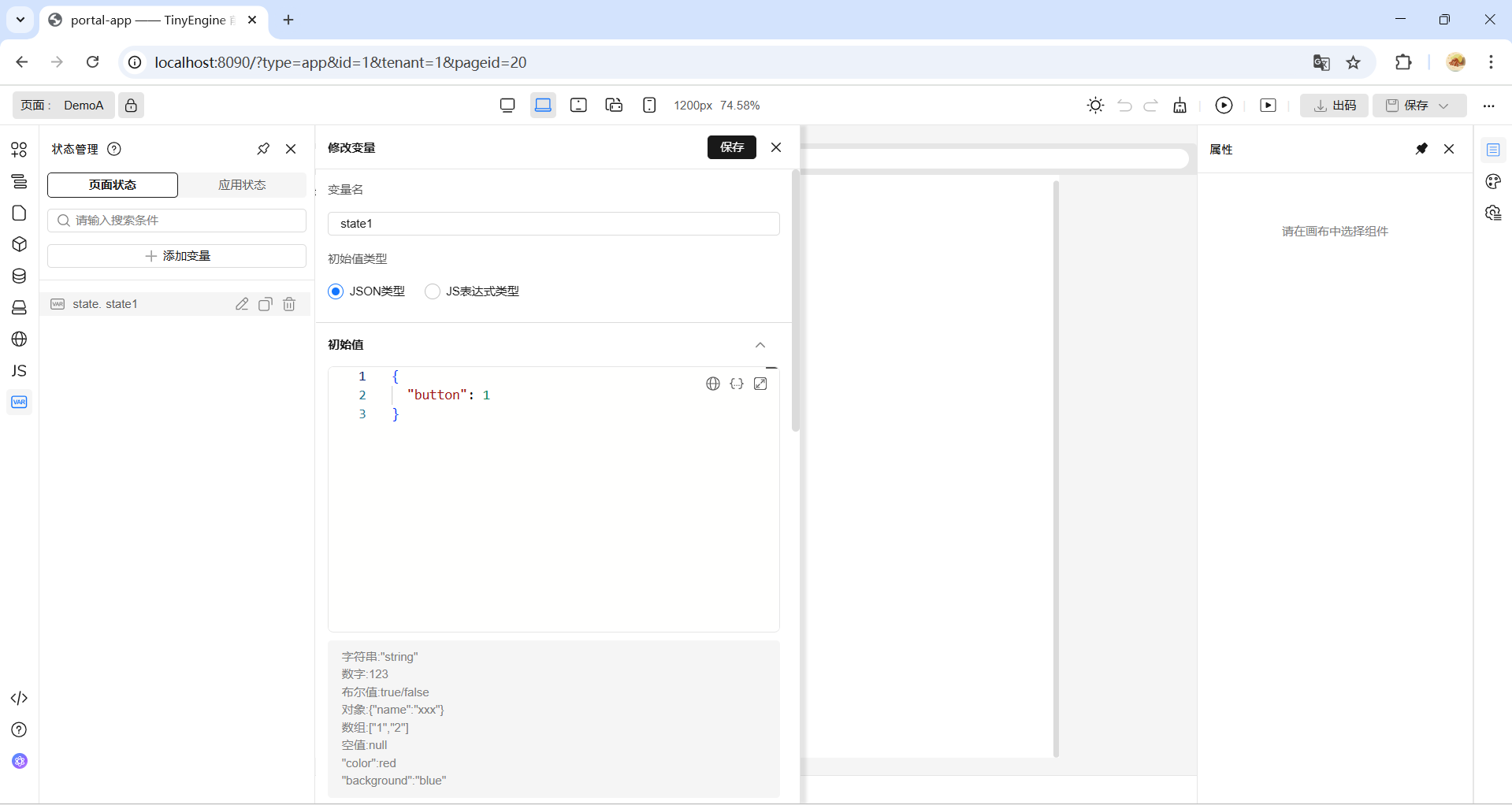Click the 添加变量 button
Screen dimensions: 1512x805
point(176,256)
